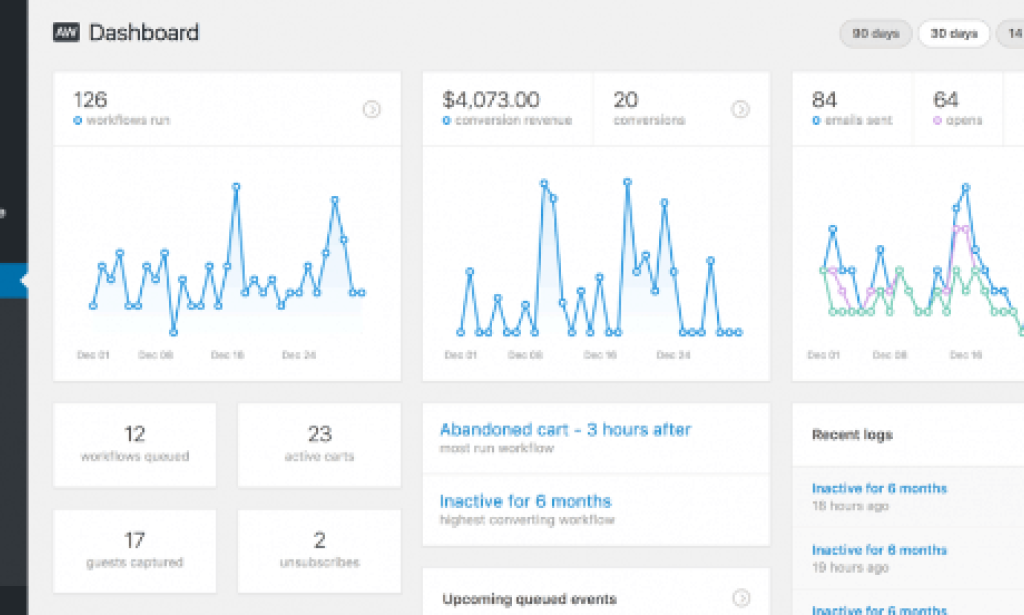Click the 126 workflows run figure

click(90, 100)
